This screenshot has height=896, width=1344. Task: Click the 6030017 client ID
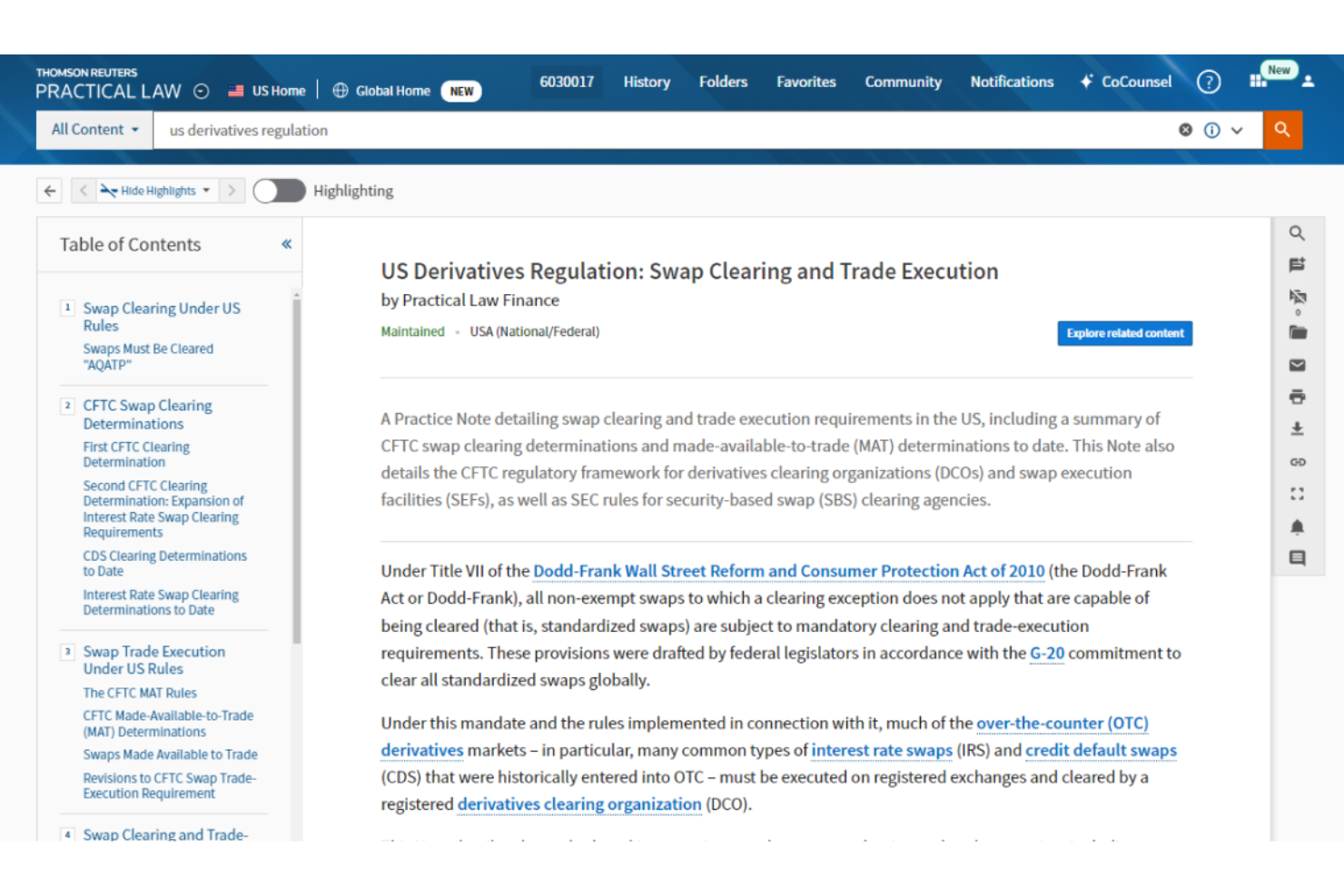(x=567, y=82)
